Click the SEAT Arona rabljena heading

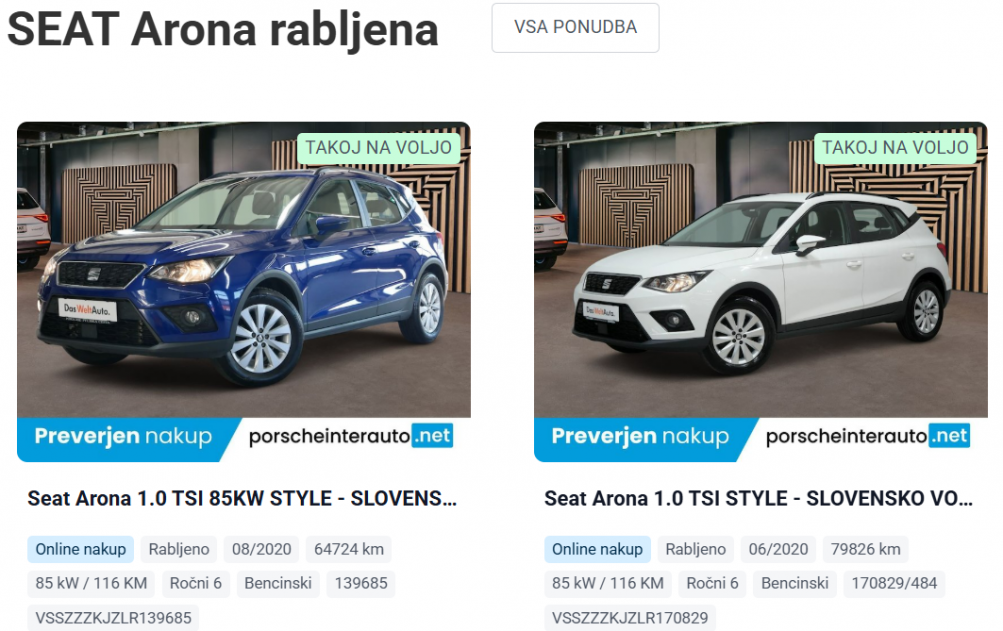click(223, 30)
